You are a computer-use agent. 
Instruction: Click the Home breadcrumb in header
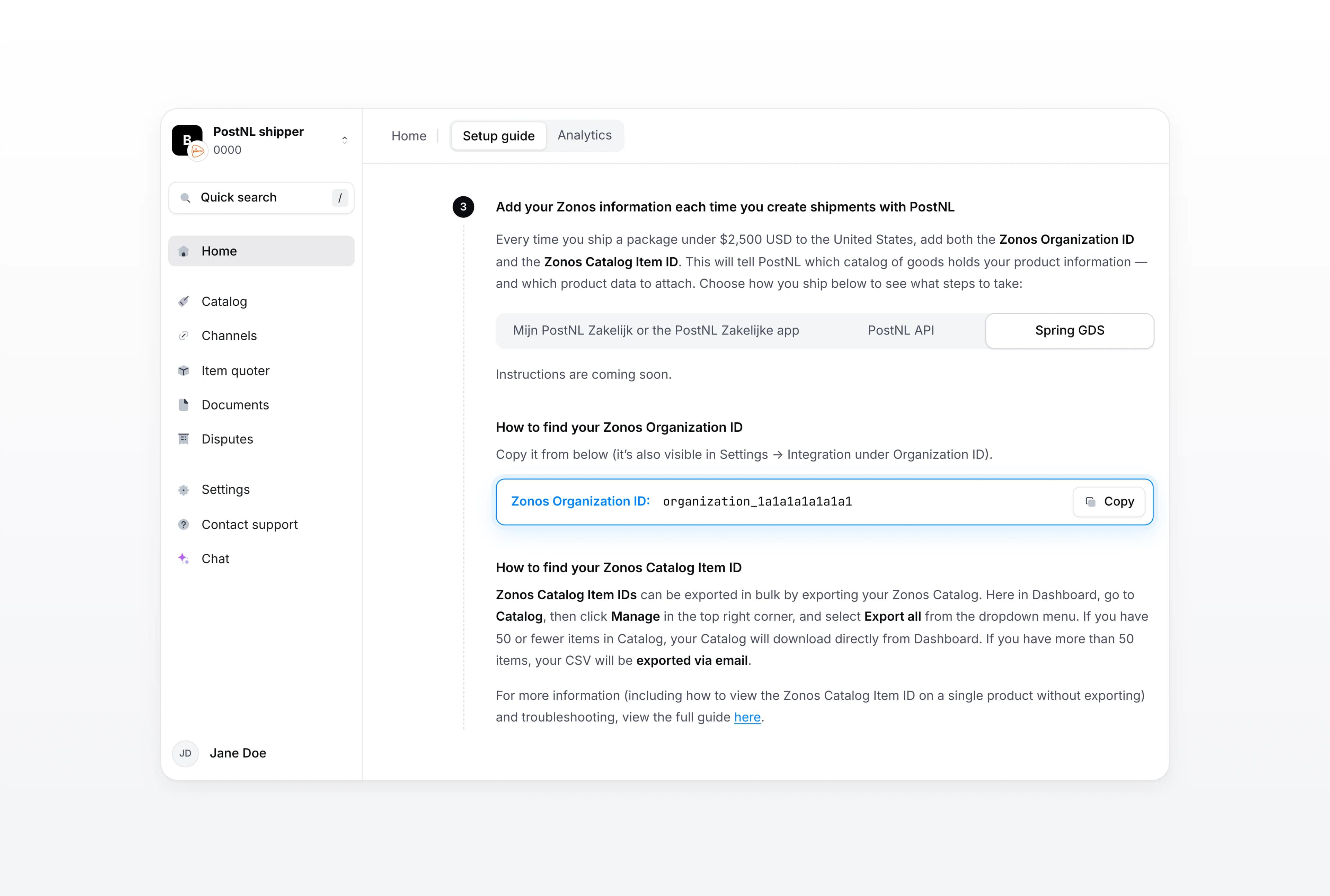(409, 136)
